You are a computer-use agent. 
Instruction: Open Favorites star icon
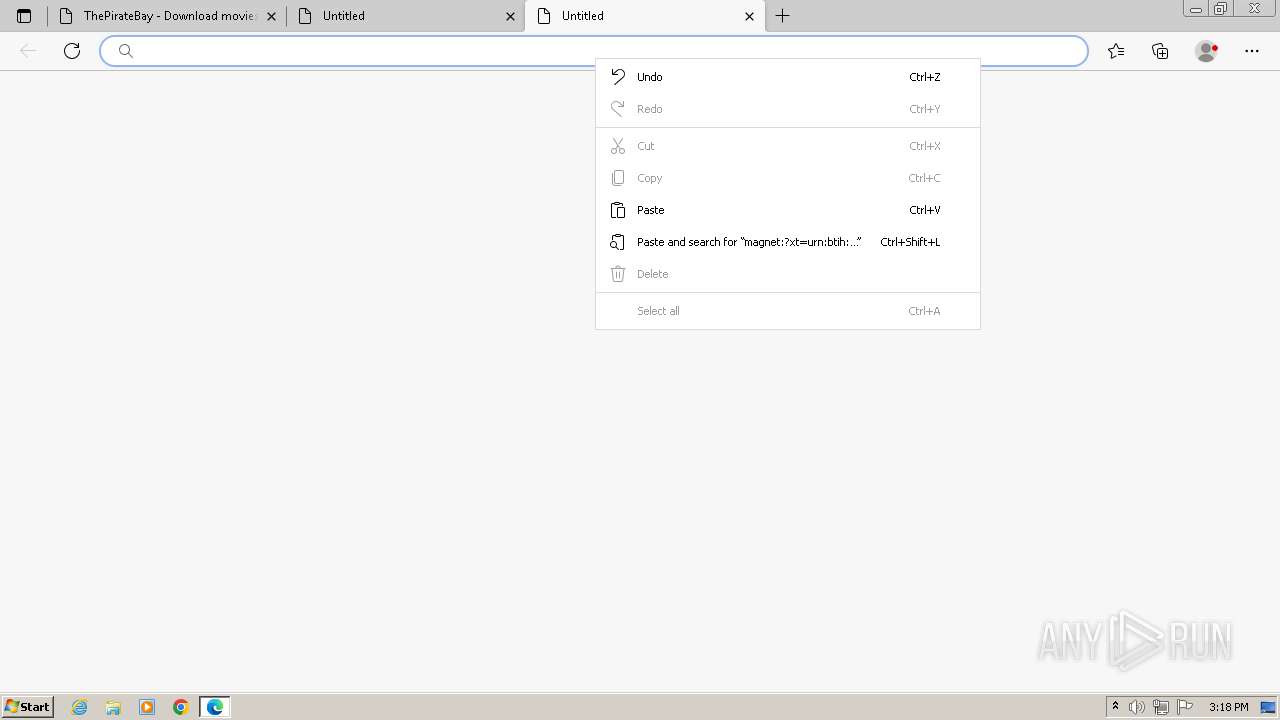coord(1116,51)
